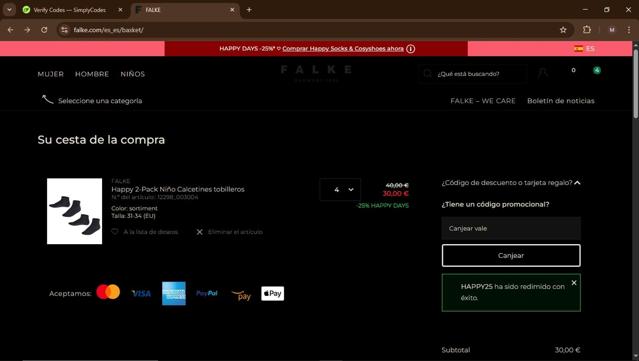
Task: Open Comprar Happy Socks & Cosyshoes ahora link
Action: click(x=343, y=48)
